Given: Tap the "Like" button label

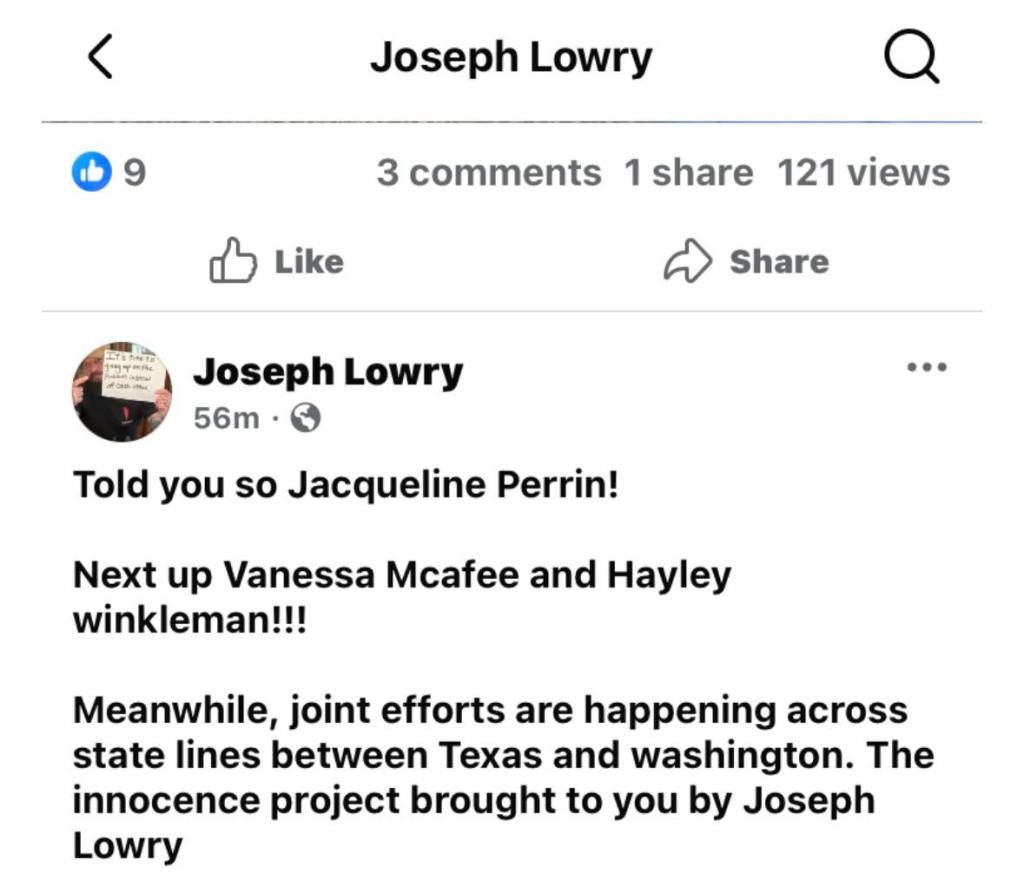Looking at the screenshot, I should [308, 262].
